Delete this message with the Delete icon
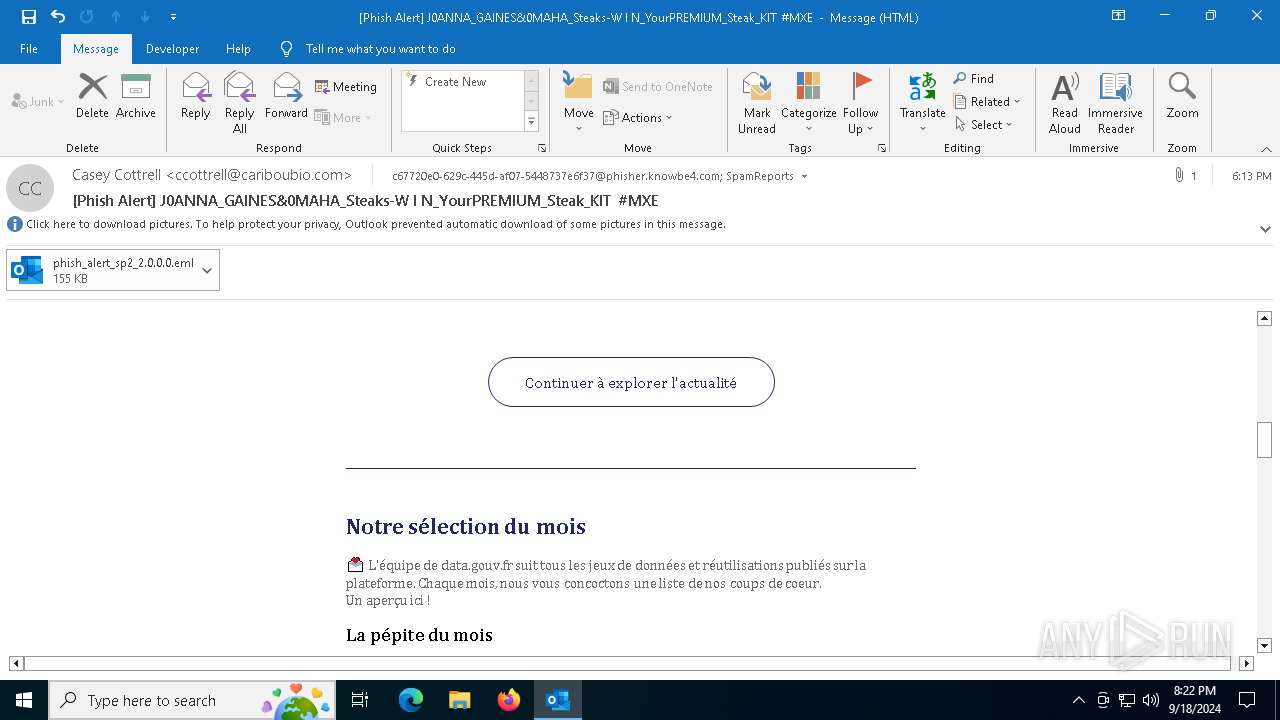 (x=92, y=97)
